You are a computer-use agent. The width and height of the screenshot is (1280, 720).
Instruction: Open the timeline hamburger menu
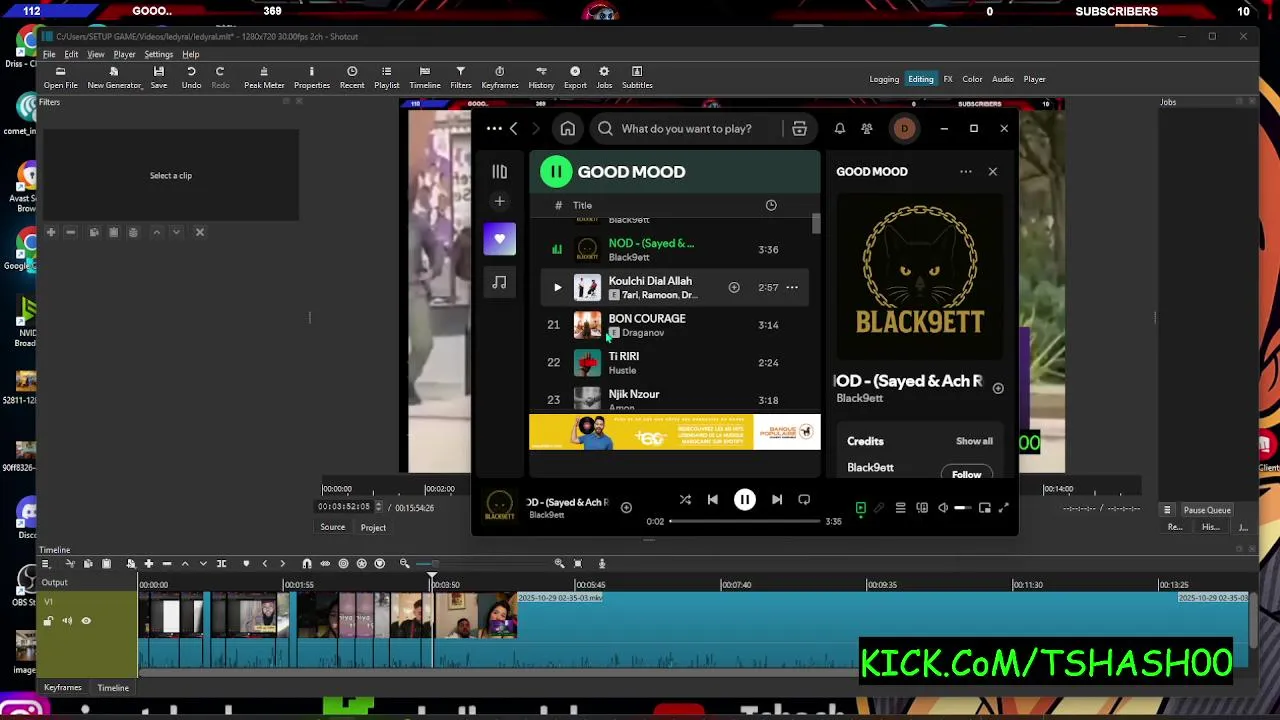click(x=45, y=564)
